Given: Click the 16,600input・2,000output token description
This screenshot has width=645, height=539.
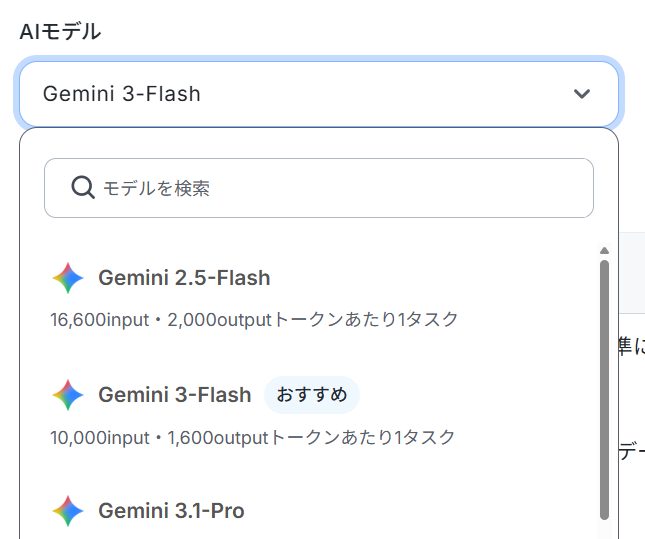Looking at the screenshot, I should 254,320.
